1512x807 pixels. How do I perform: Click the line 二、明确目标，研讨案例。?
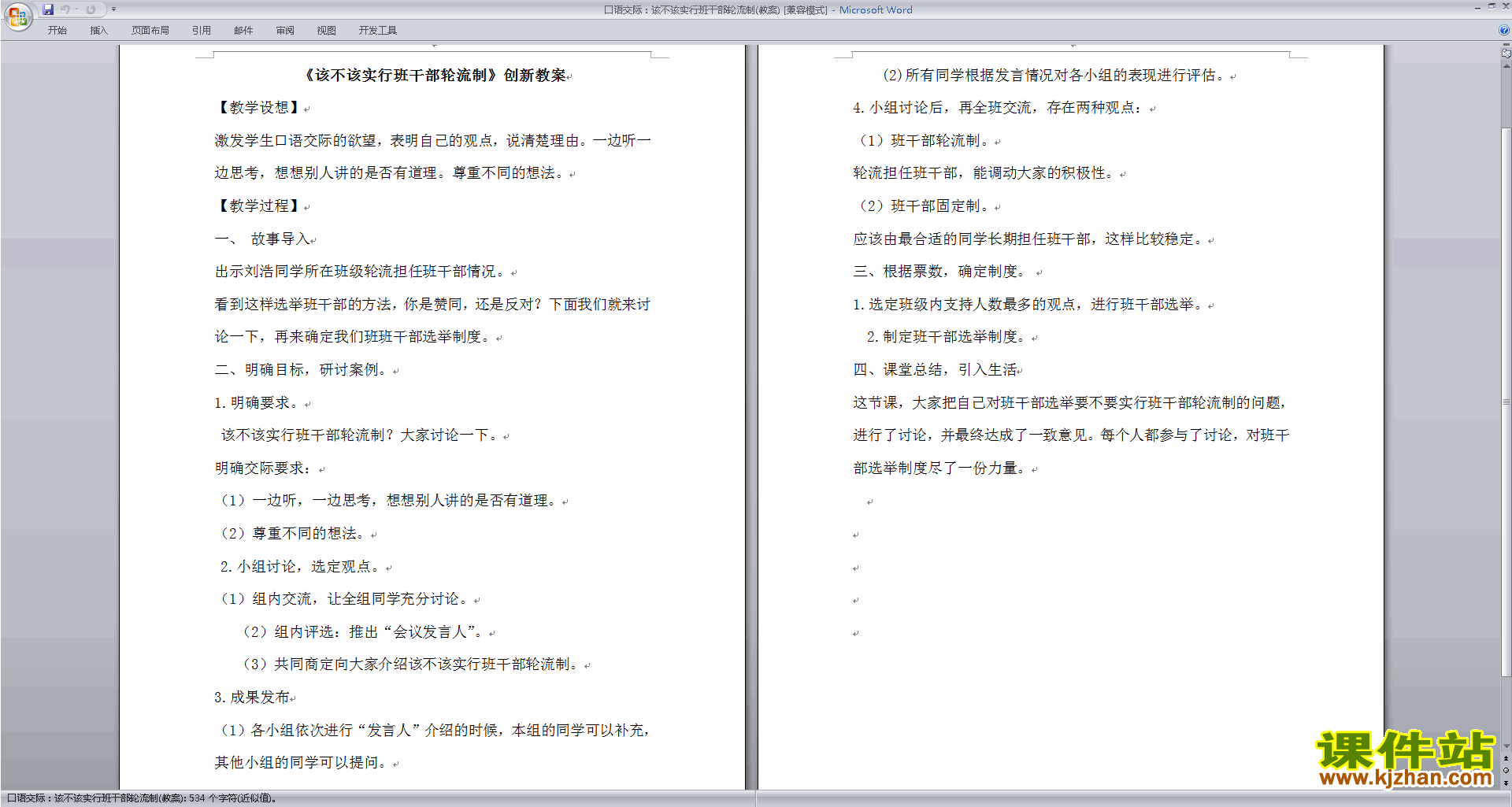coord(302,370)
